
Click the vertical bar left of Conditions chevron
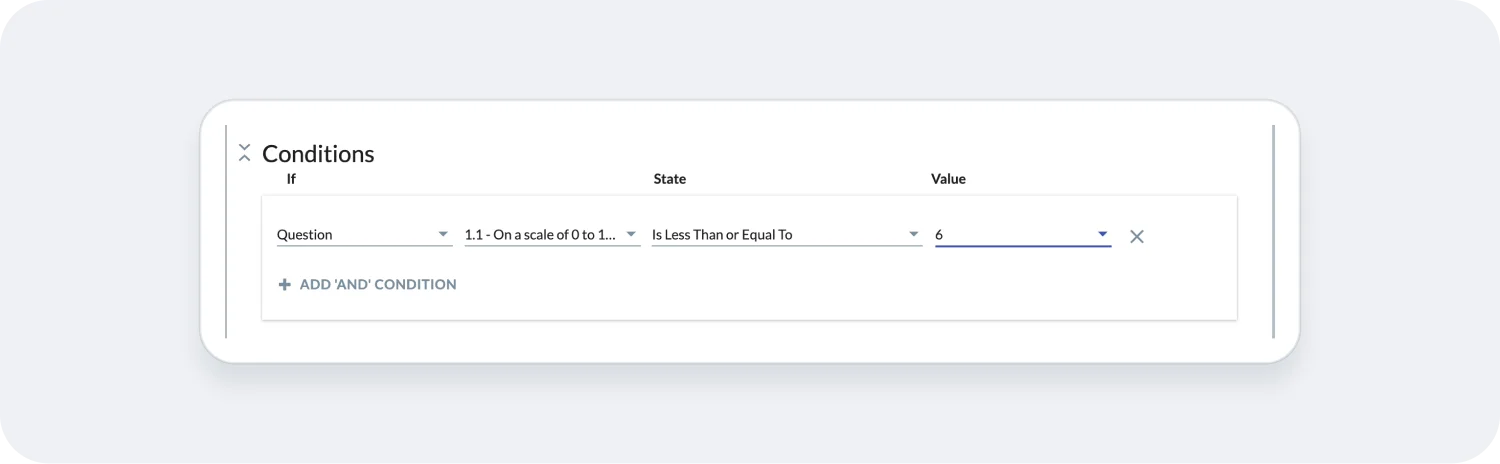(x=227, y=230)
